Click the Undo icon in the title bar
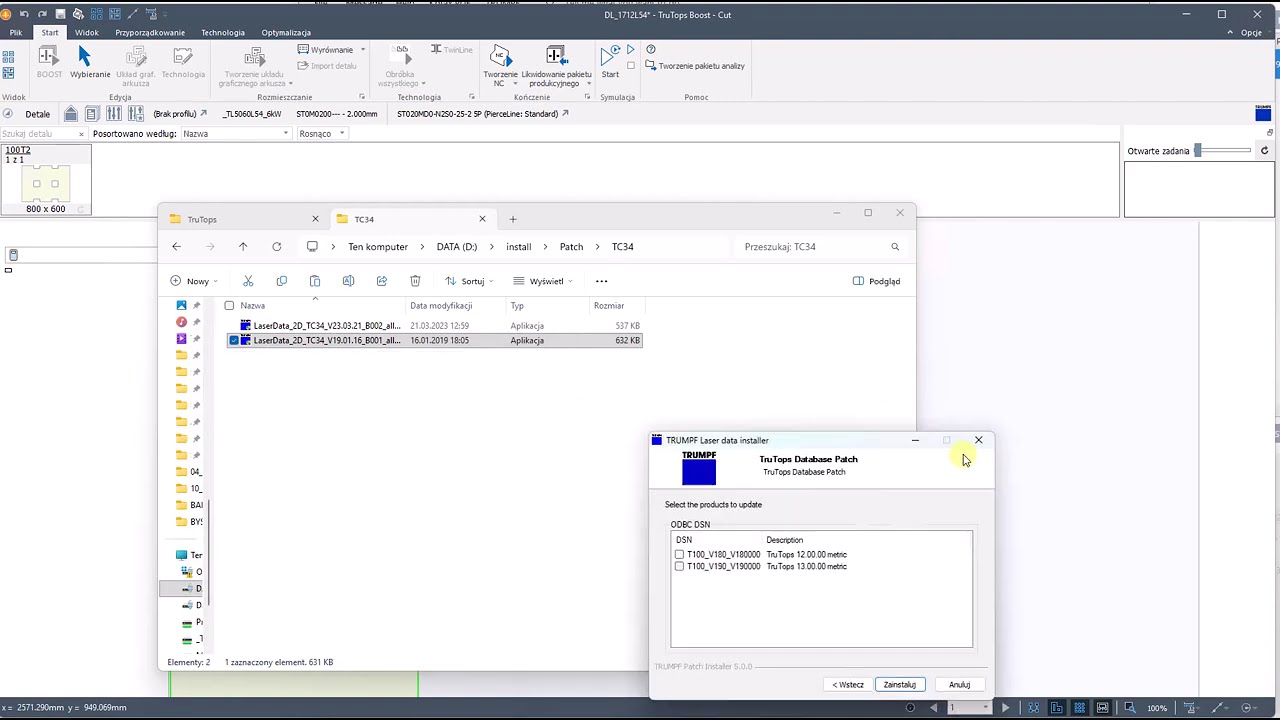The width and height of the screenshot is (1280, 720). [x=24, y=14]
